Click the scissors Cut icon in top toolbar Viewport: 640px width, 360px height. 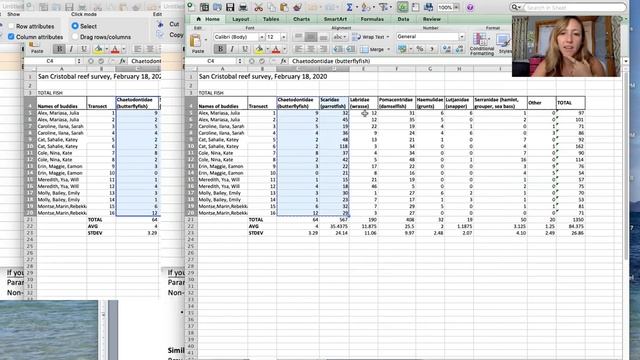(x=258, y=7)
